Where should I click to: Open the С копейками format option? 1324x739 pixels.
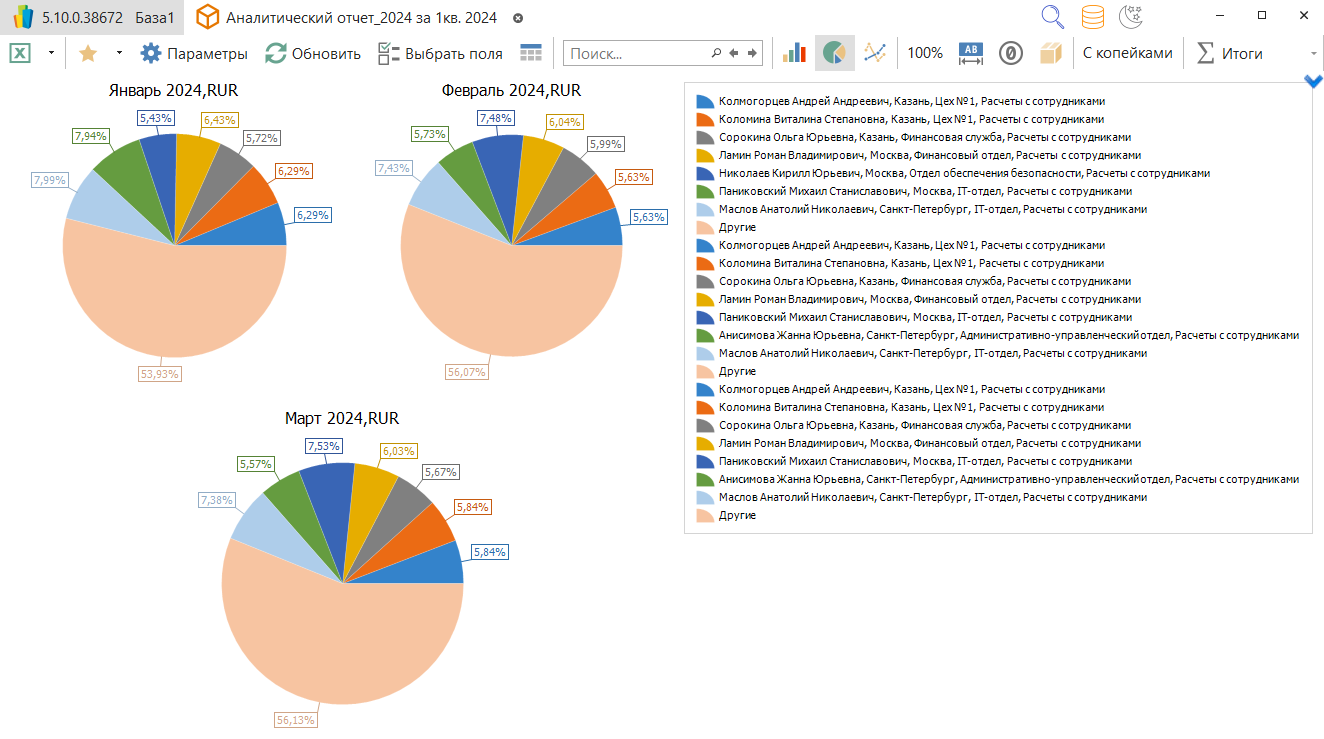[x=1127, y=53]
